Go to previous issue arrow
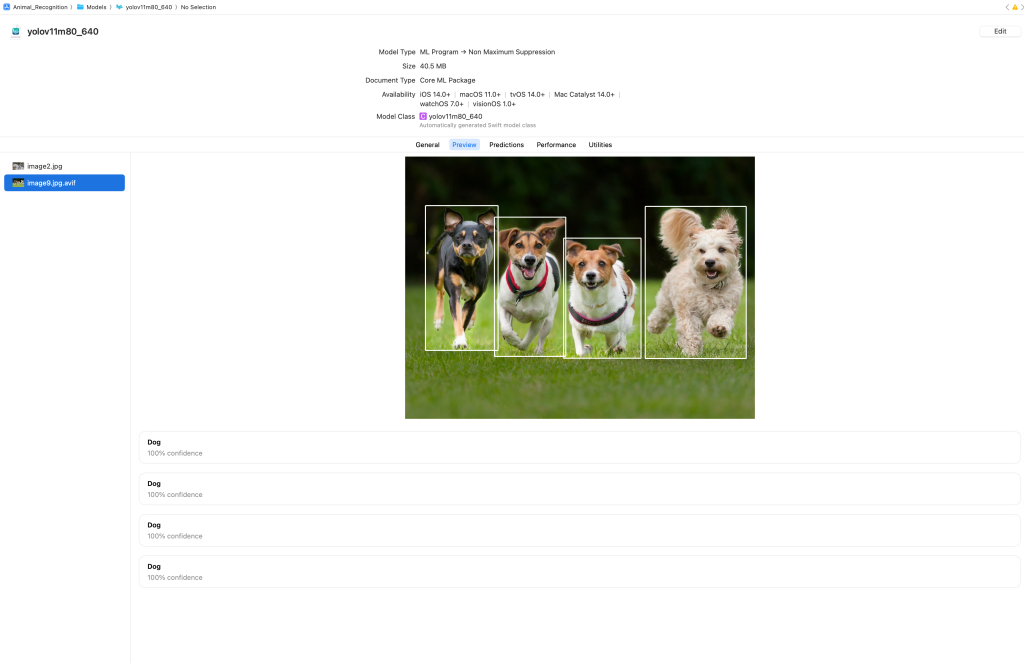The image size is (1024, 663). (x=1007, y=7)
